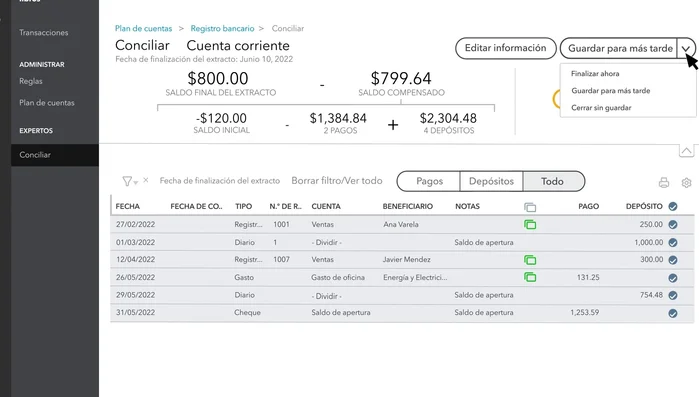699x397 pixels.
Task: Click the Ana Varela beneficiary cell
Action: [401, 225]
